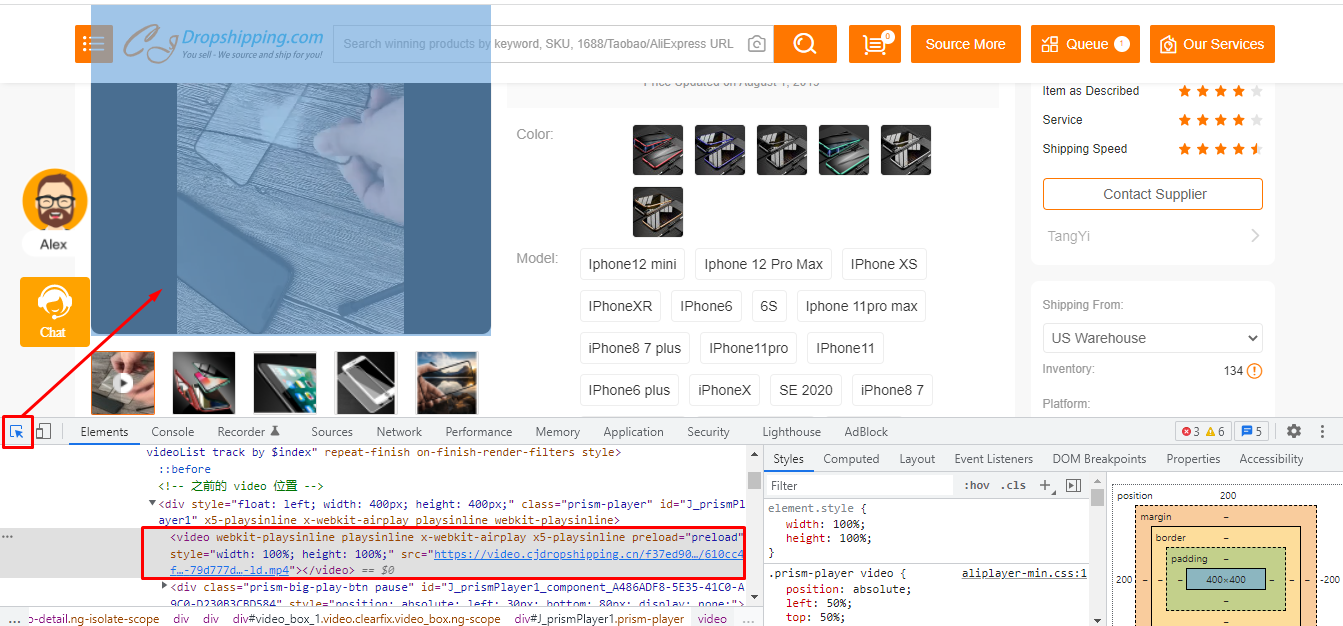The image size is (1343, 626).
Task: Select model Iphone 11pro max
Action: click(861, 306)
